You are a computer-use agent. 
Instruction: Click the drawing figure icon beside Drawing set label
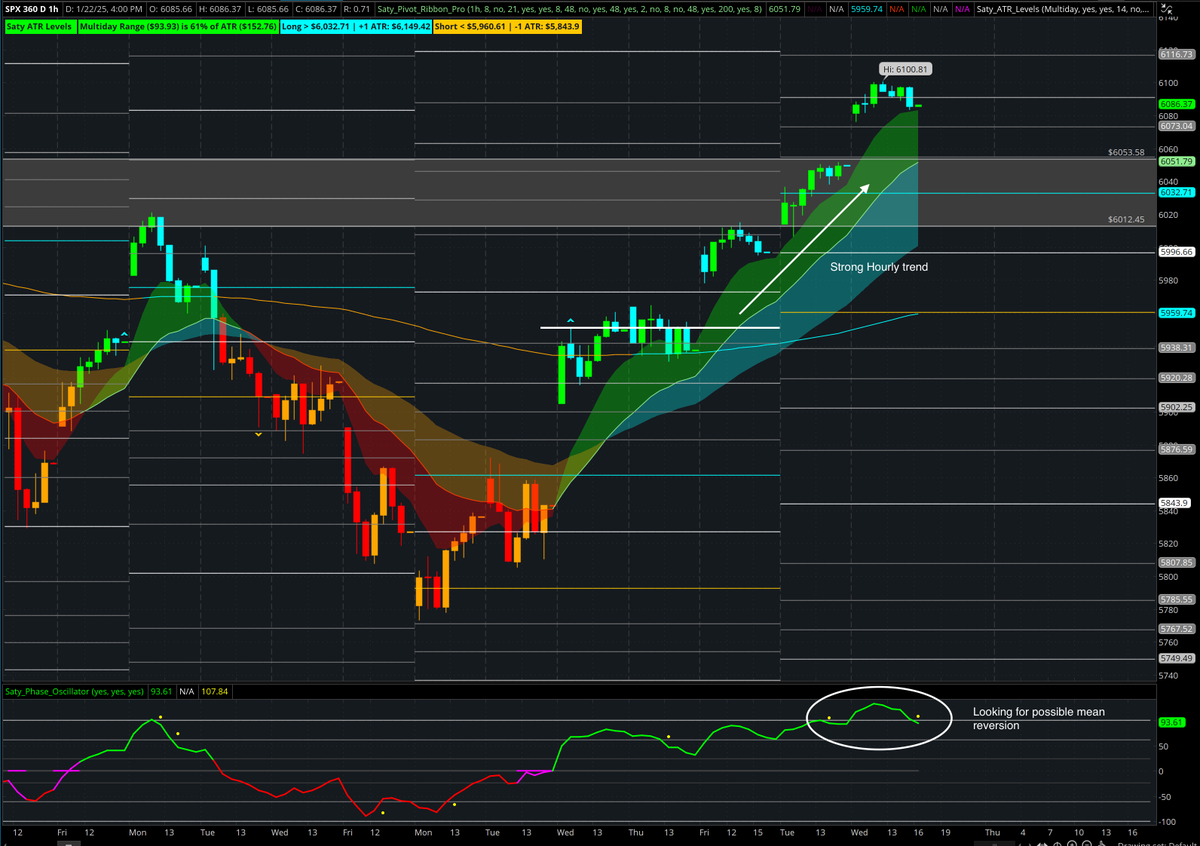pos(1102,845)
